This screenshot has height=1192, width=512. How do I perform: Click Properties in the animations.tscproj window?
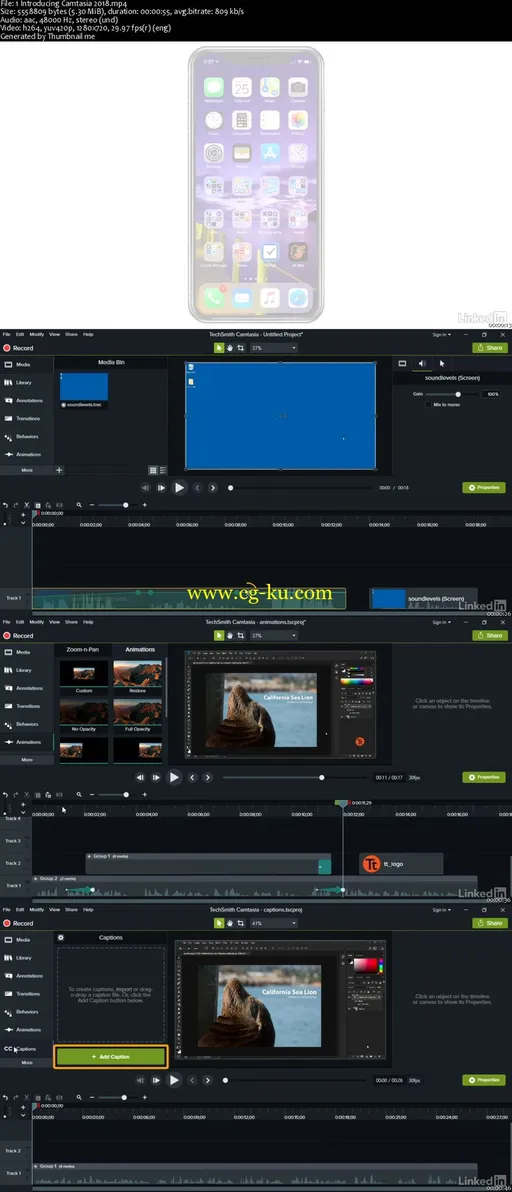pos(484,777)
